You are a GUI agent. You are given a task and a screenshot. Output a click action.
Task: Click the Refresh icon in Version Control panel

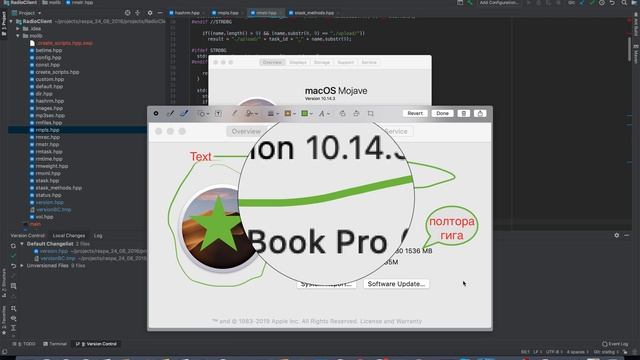[x=13, y=246]
